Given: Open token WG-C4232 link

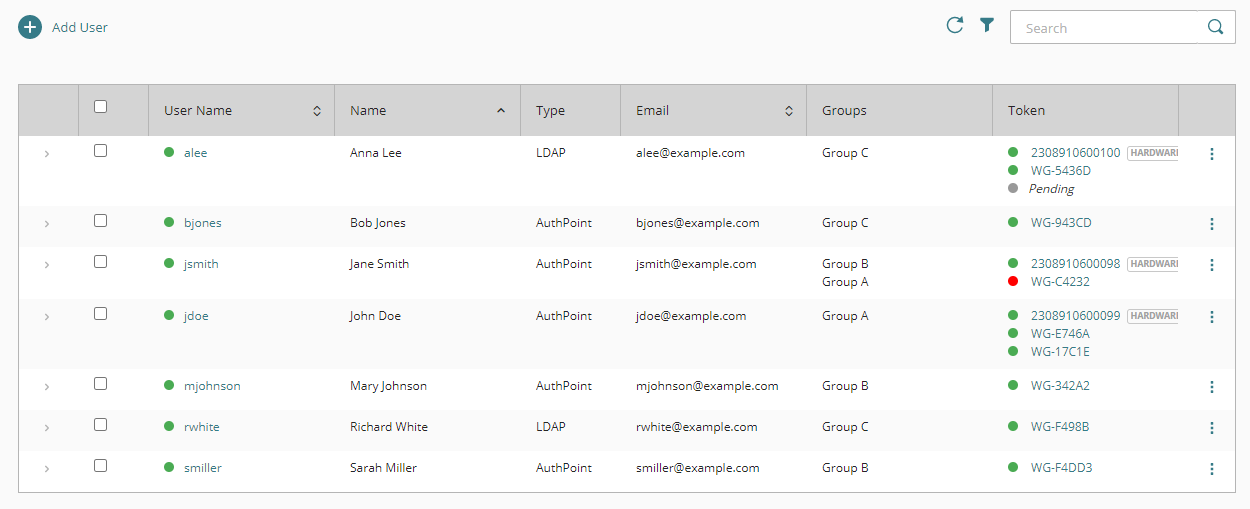Looking at the screenshot, I should [x=1060, y=282].
